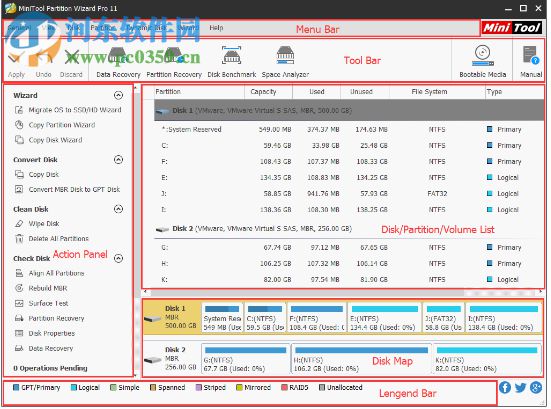Select the K: partition row in list
Viewport: 551px width, 409px height.
point(349,280)
